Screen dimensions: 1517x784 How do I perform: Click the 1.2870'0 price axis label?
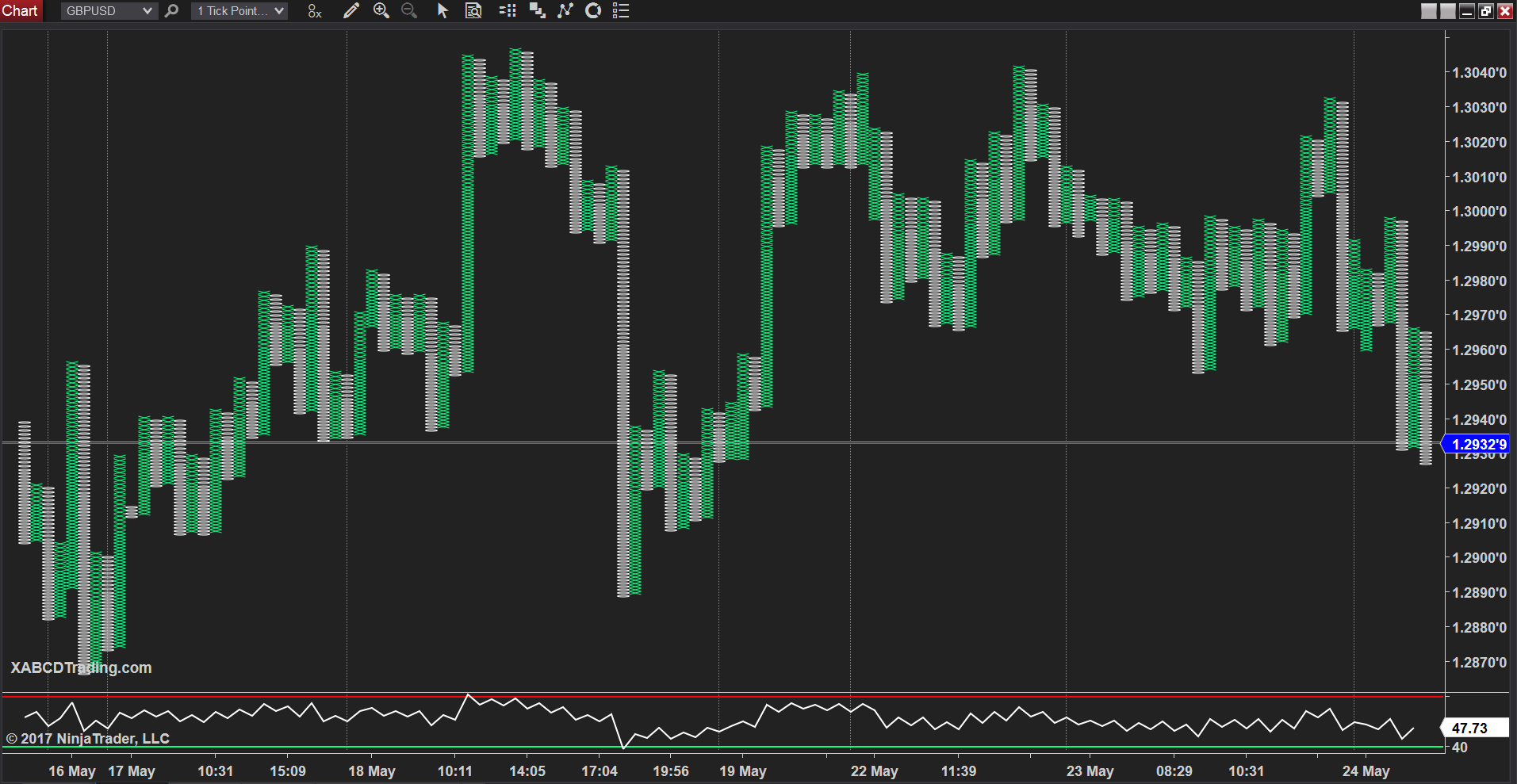(1480, 663)
